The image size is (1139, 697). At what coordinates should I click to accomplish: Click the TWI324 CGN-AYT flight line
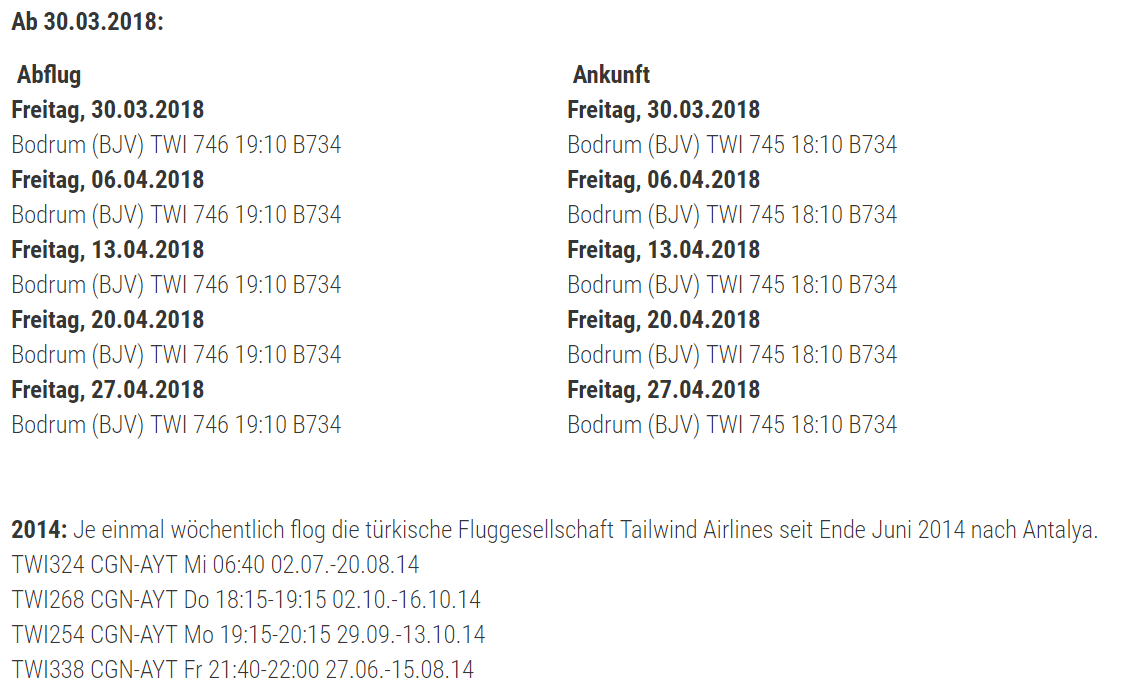pos(215,565)
